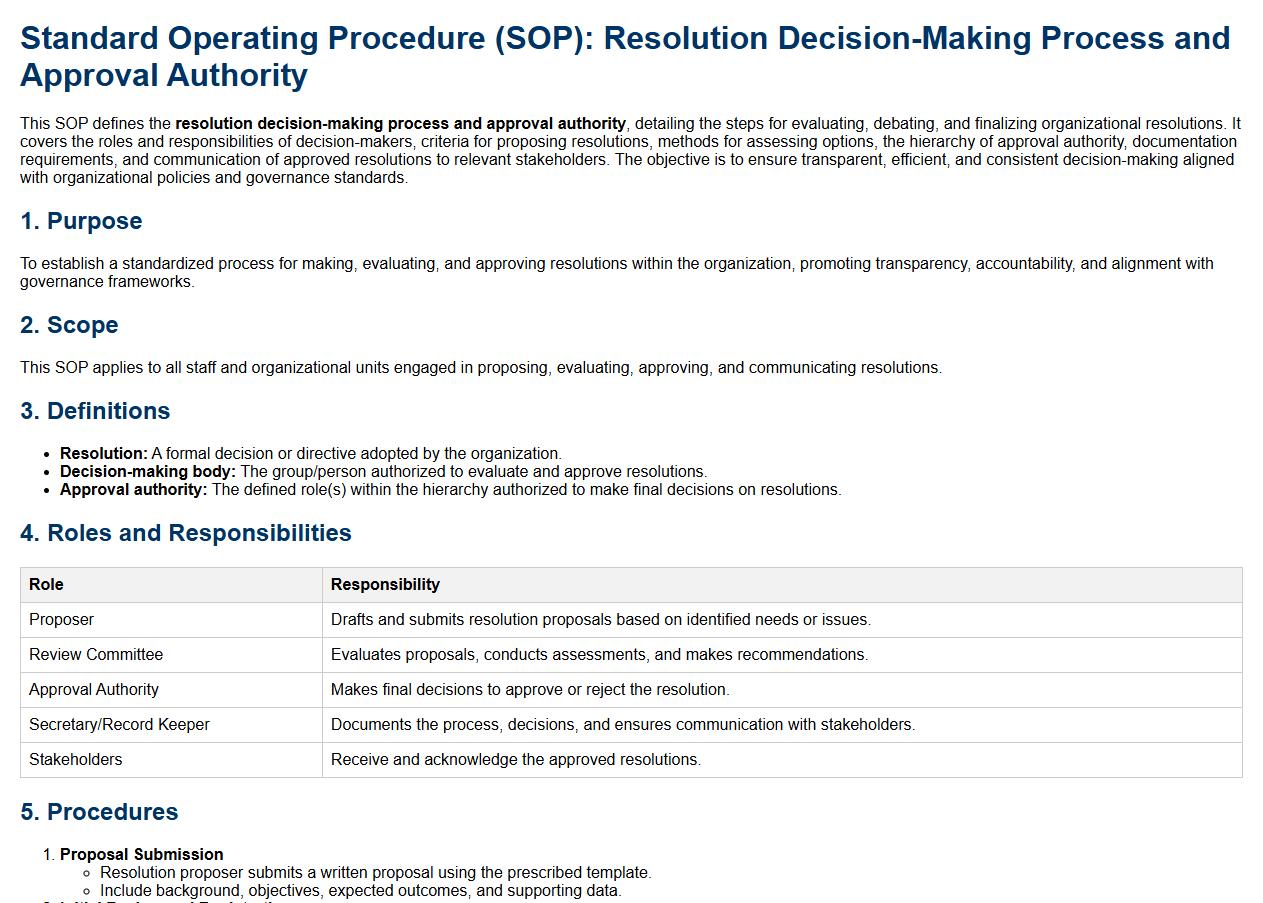Click the "Role" table column header
The image size is (1263, 903).
46,584
